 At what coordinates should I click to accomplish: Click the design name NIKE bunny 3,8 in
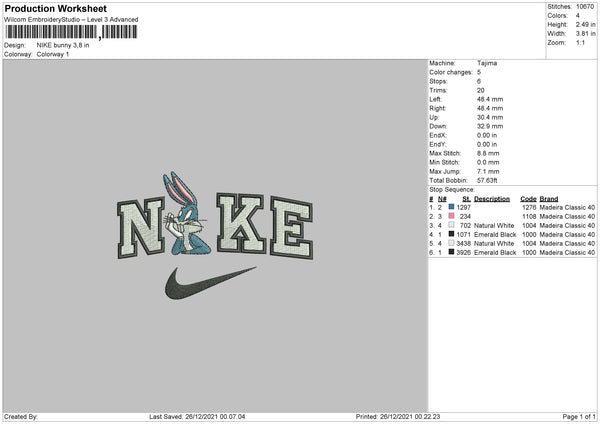click(63, 45)
